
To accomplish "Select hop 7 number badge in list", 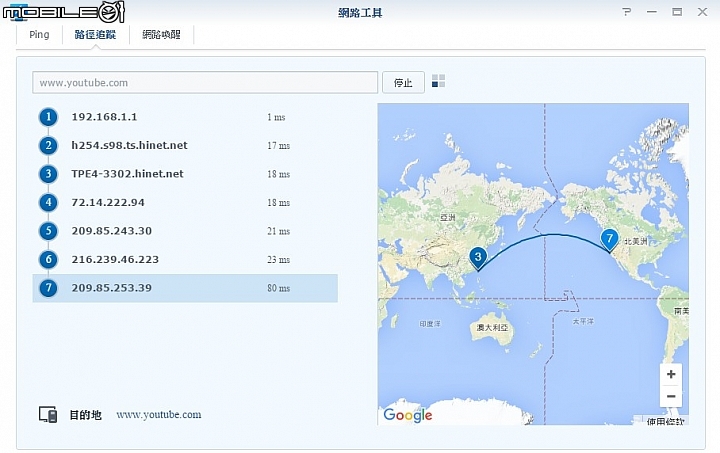I will [x=48, y=288].
